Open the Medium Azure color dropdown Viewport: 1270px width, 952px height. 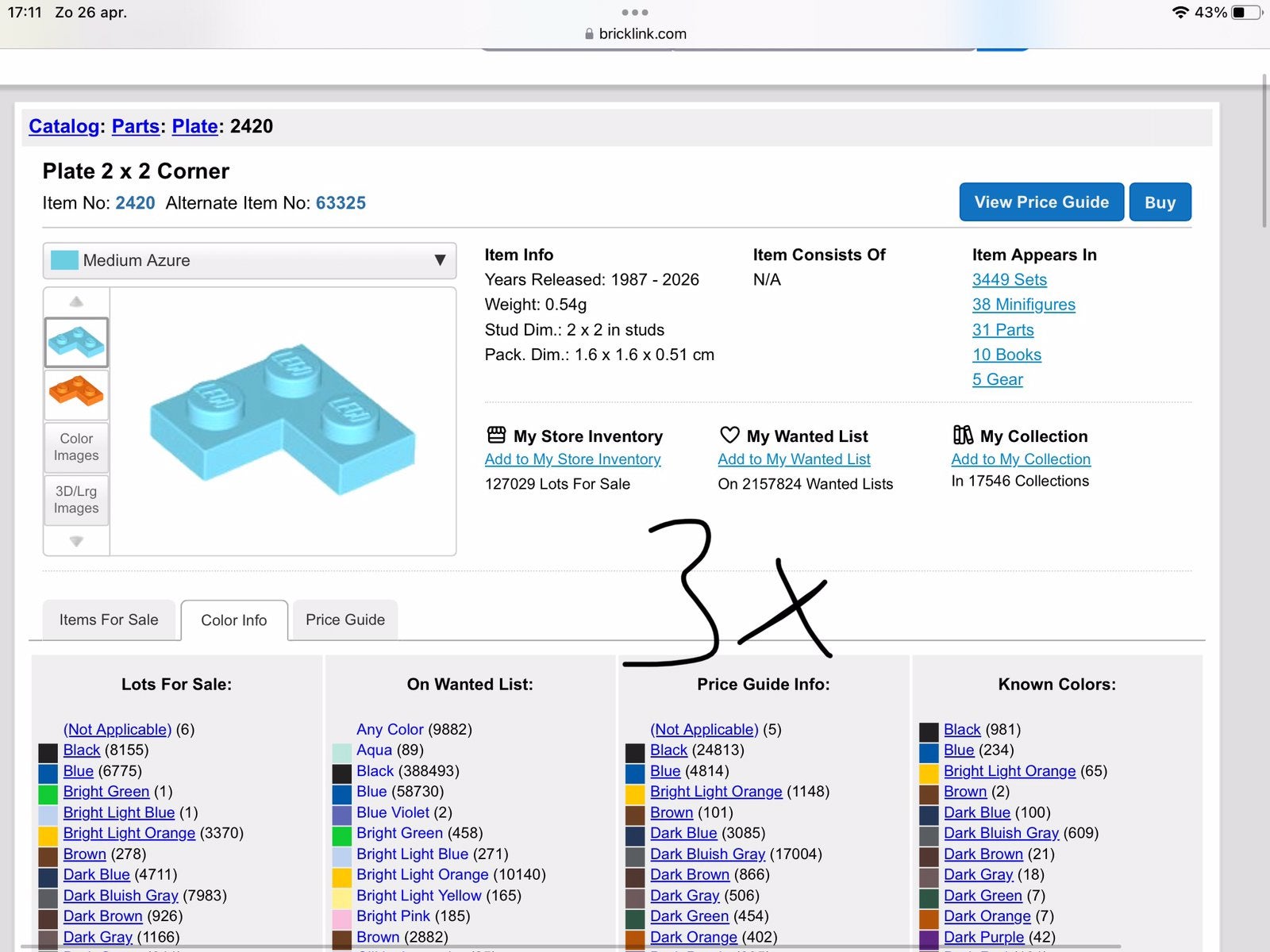pyautogui.click(x=249, y=260)
